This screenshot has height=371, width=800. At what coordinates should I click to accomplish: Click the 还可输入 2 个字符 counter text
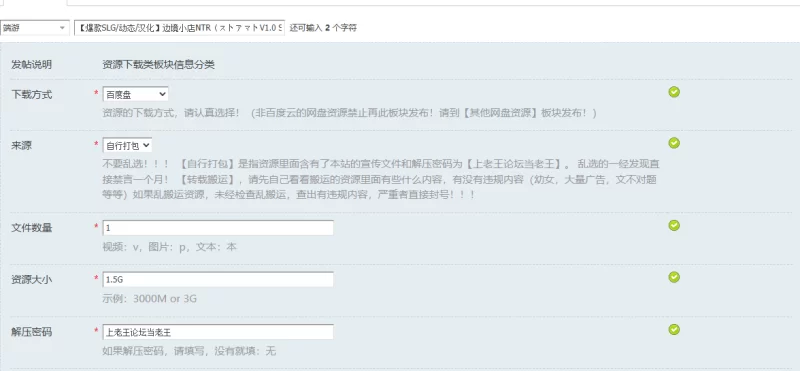(323, 28)
